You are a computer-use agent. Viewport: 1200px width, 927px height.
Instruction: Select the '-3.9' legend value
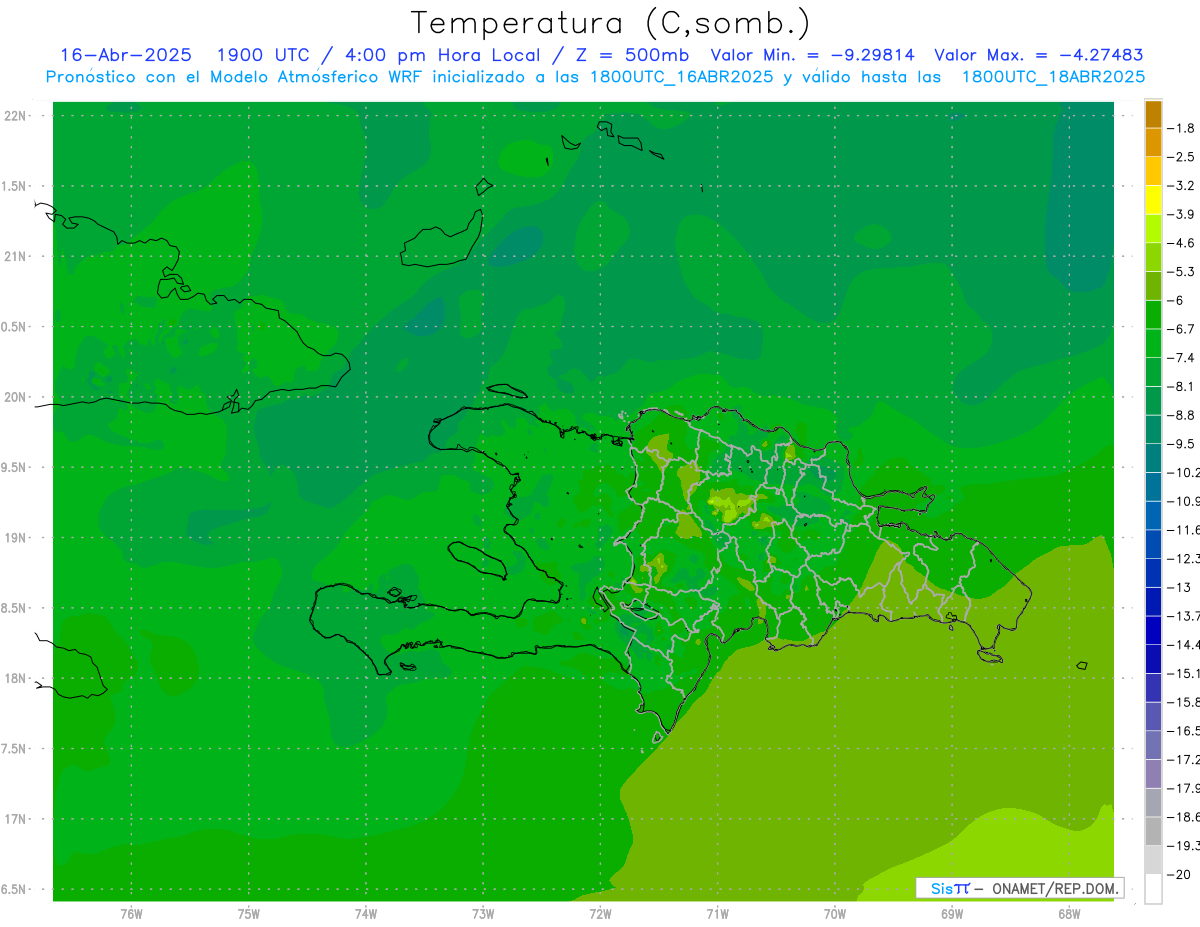[x=1181, y=214]
